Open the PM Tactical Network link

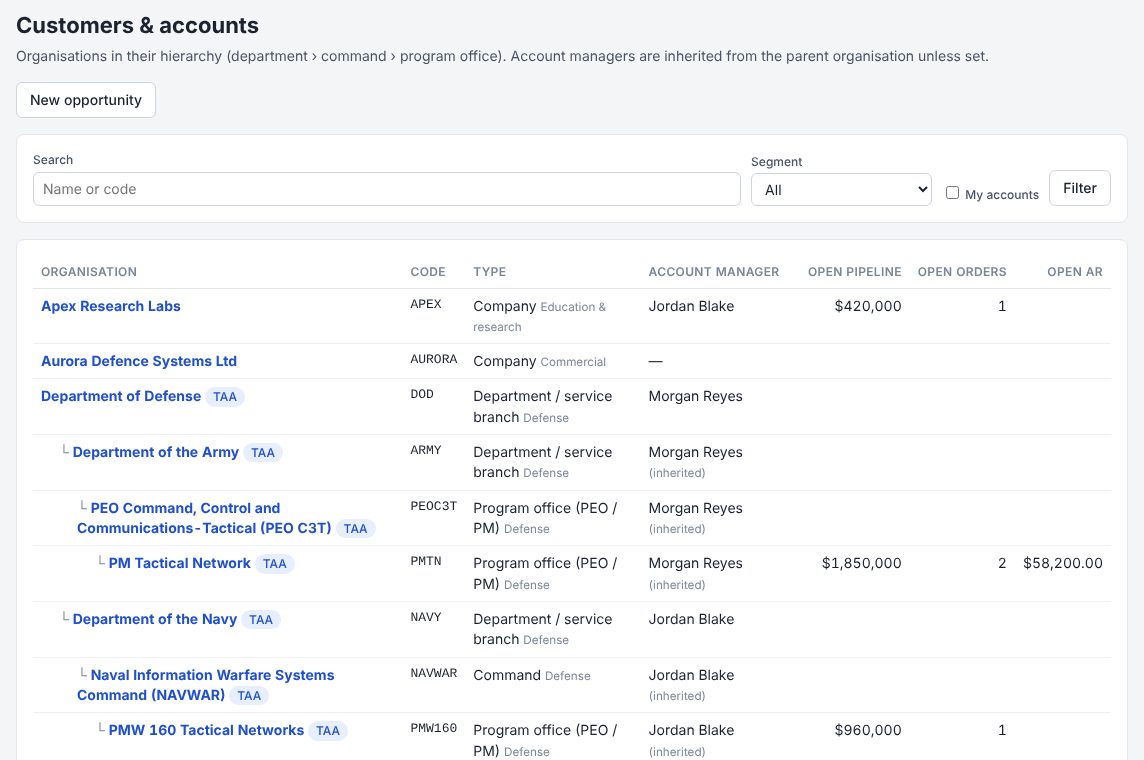tap(179, 563)
